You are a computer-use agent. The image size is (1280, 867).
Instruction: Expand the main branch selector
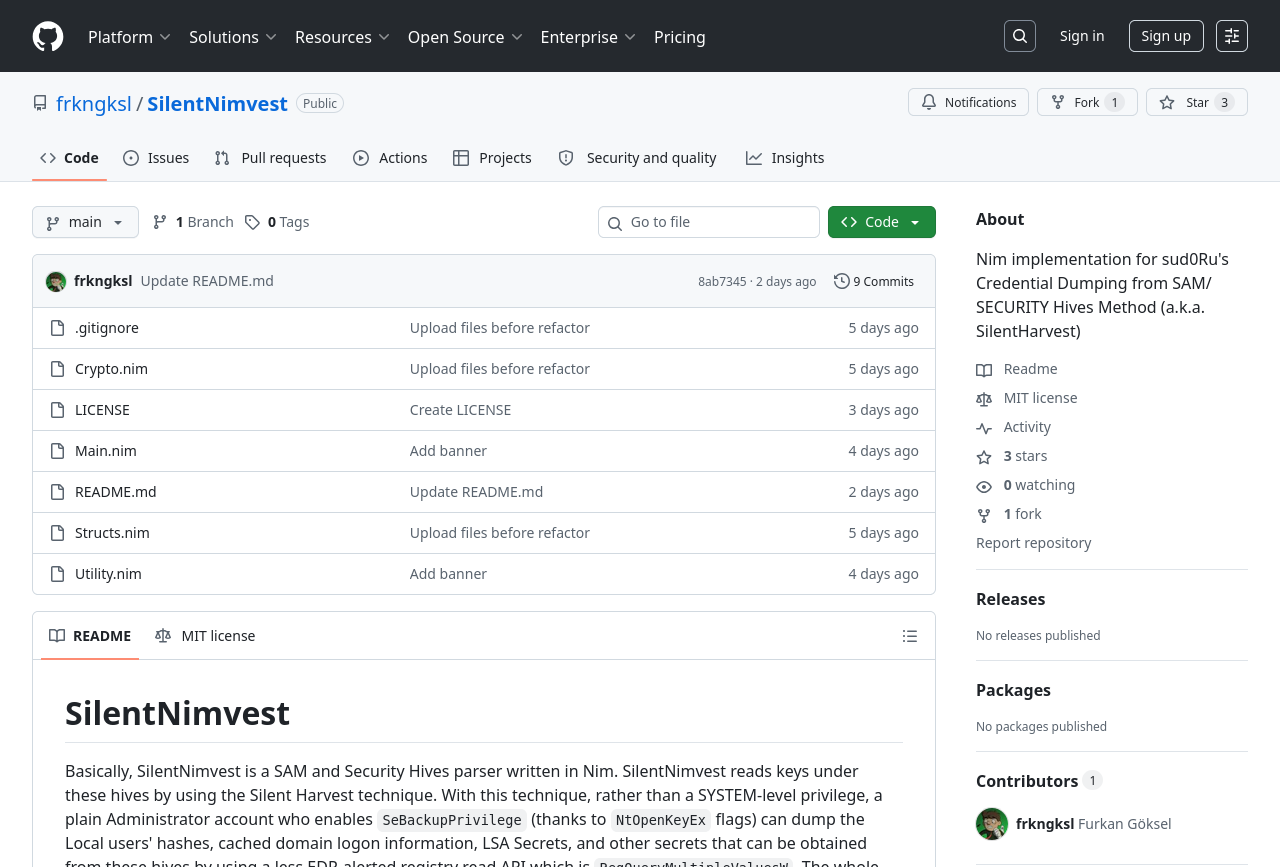pyautogui.click(x=85, y=222)
